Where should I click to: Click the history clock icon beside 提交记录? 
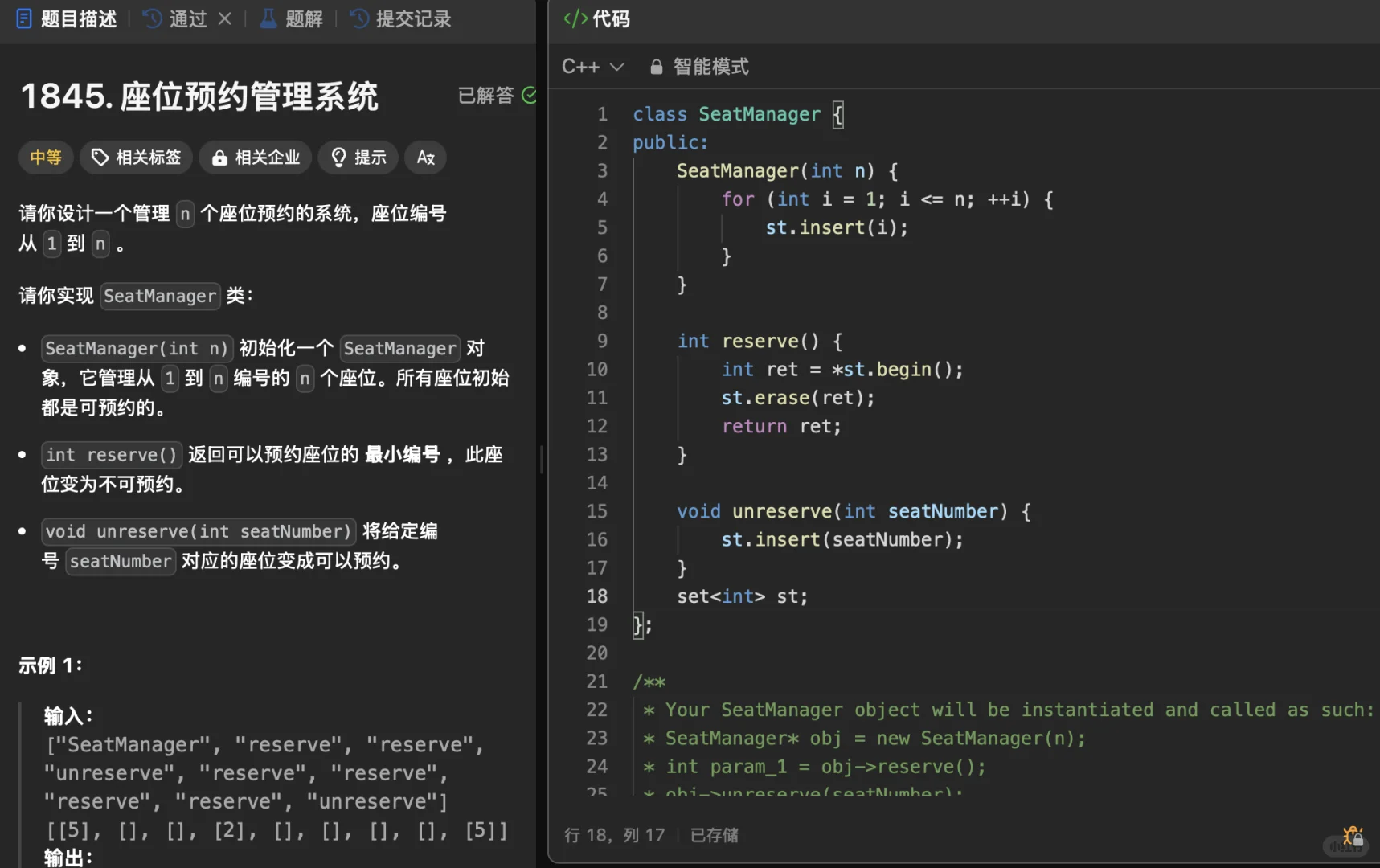[359, 18]
